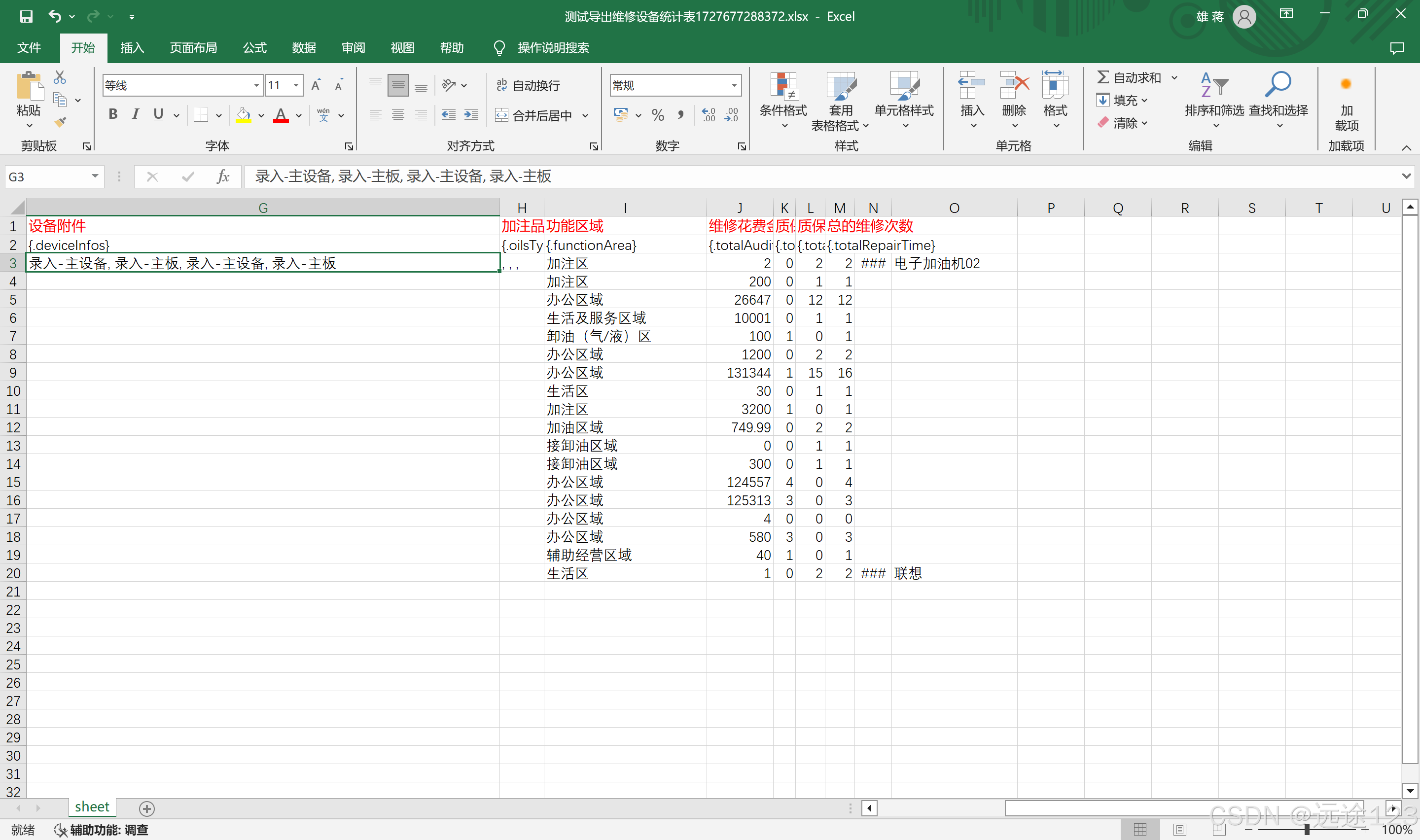Image resolution: width=1420 pixels, height=840 pixels.
Task: Toggle Italic formatting
Action: click(x=135, y=114)
